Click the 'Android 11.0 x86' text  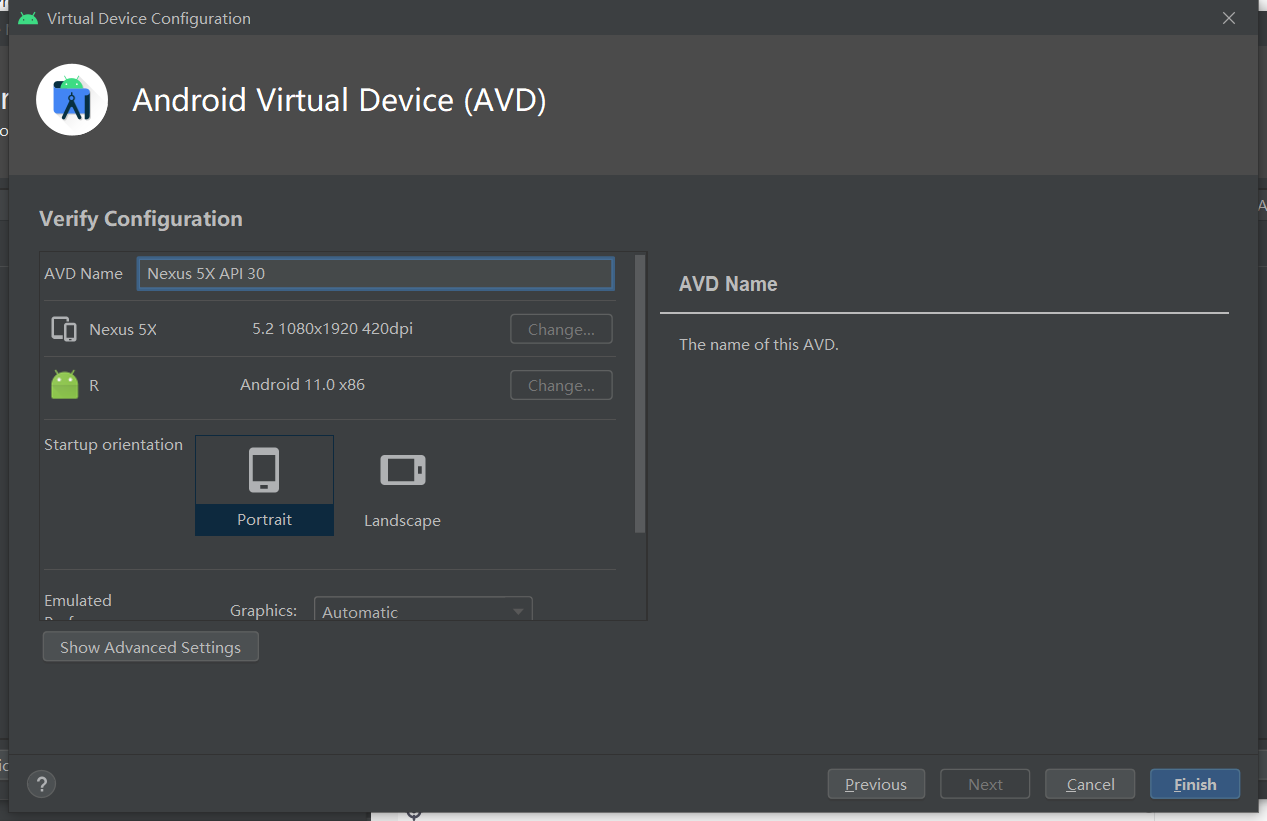(302, 384)
